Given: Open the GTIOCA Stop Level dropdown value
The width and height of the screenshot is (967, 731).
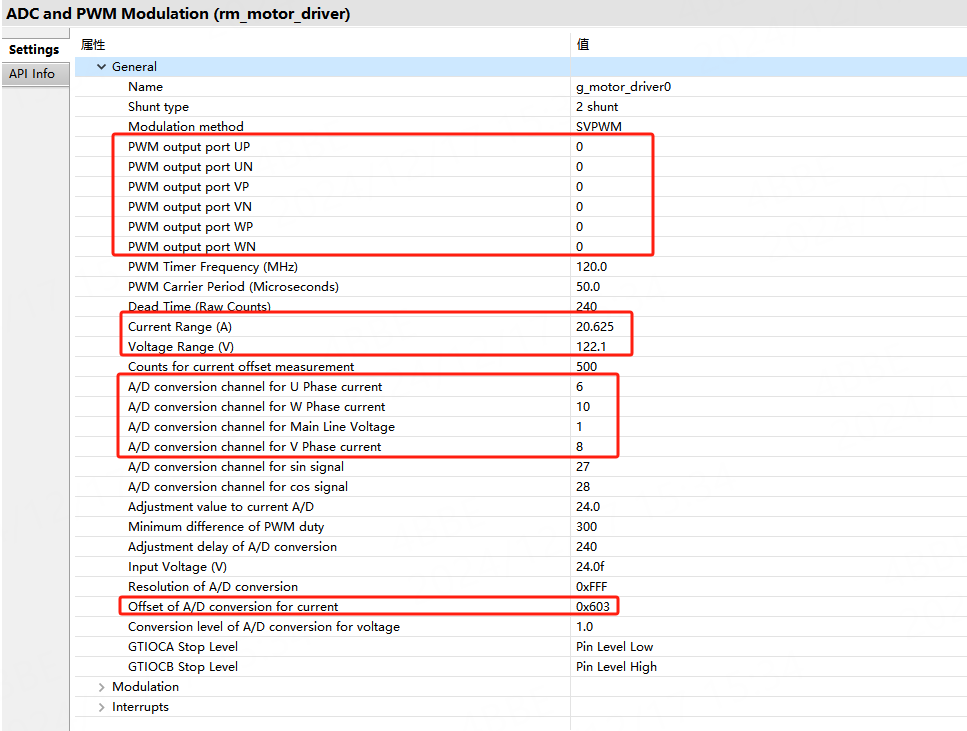Looking at the screenshot, I should 614,647.
